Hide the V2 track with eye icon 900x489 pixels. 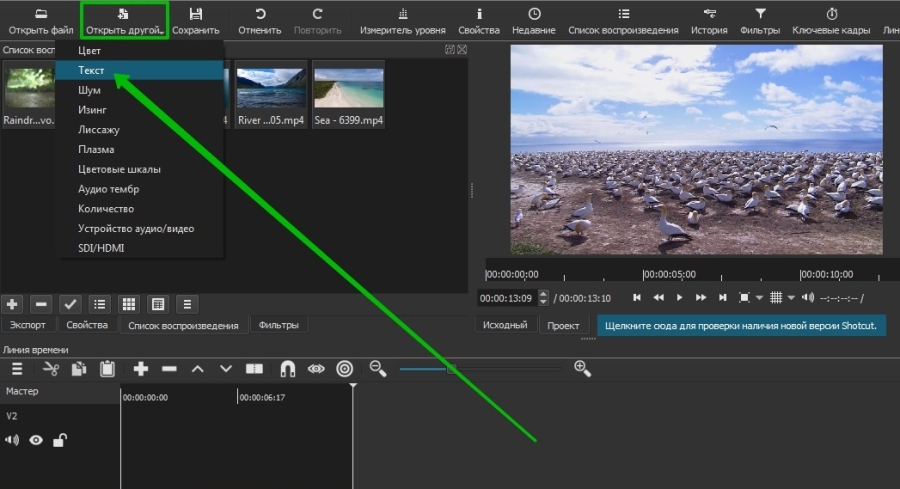[36, 440]
